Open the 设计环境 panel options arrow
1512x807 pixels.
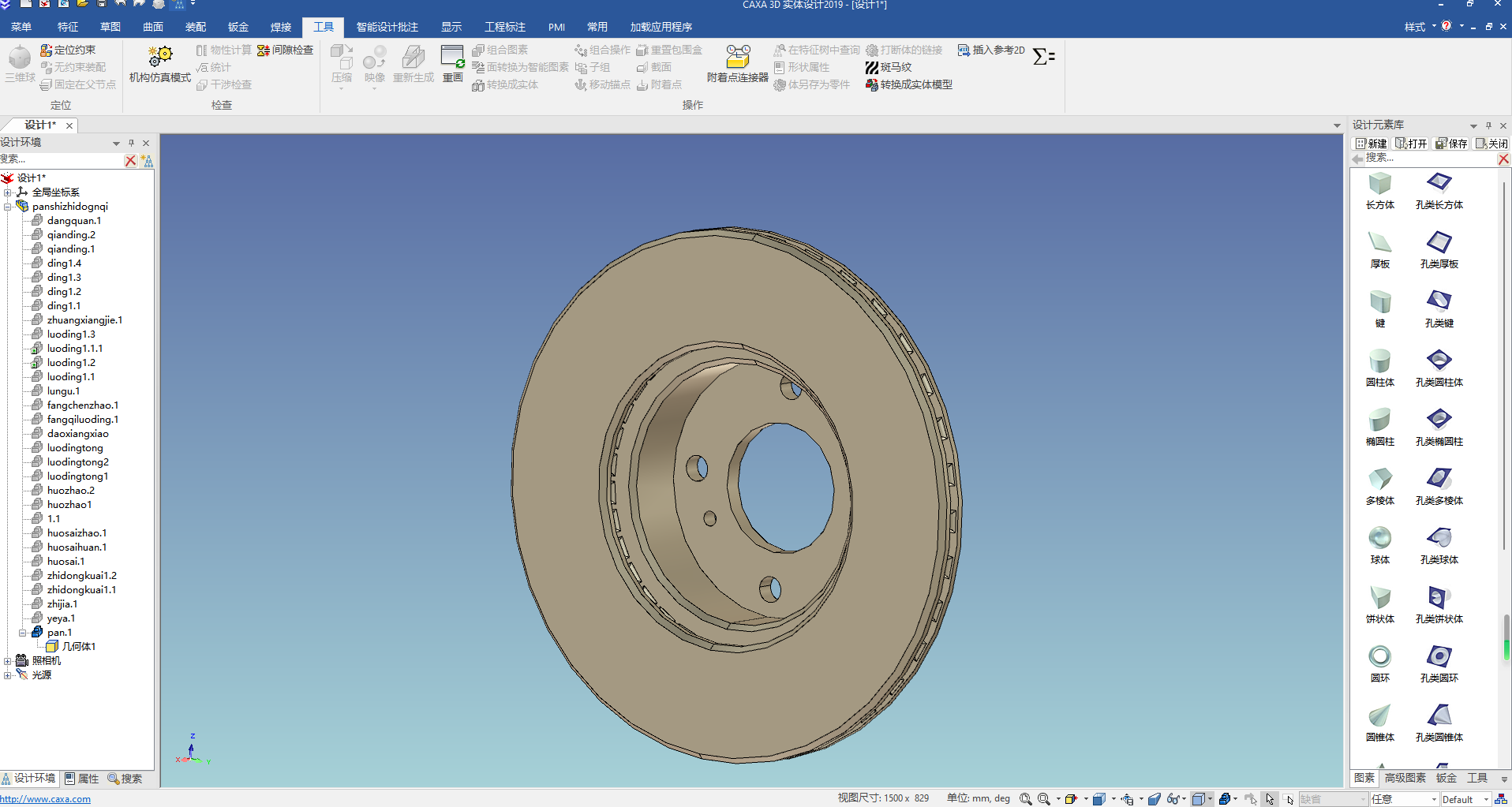click(116, 143)
